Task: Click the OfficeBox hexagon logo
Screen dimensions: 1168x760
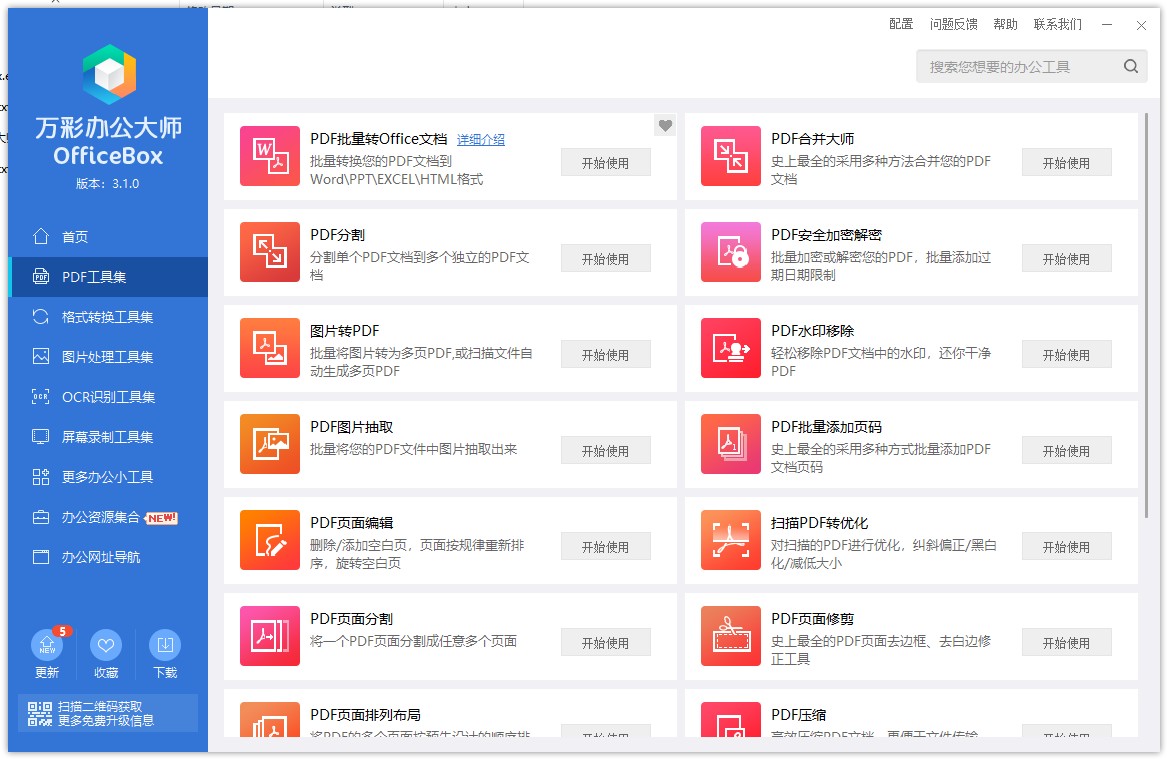Action: pyautogui.click(x=109, y=74)
